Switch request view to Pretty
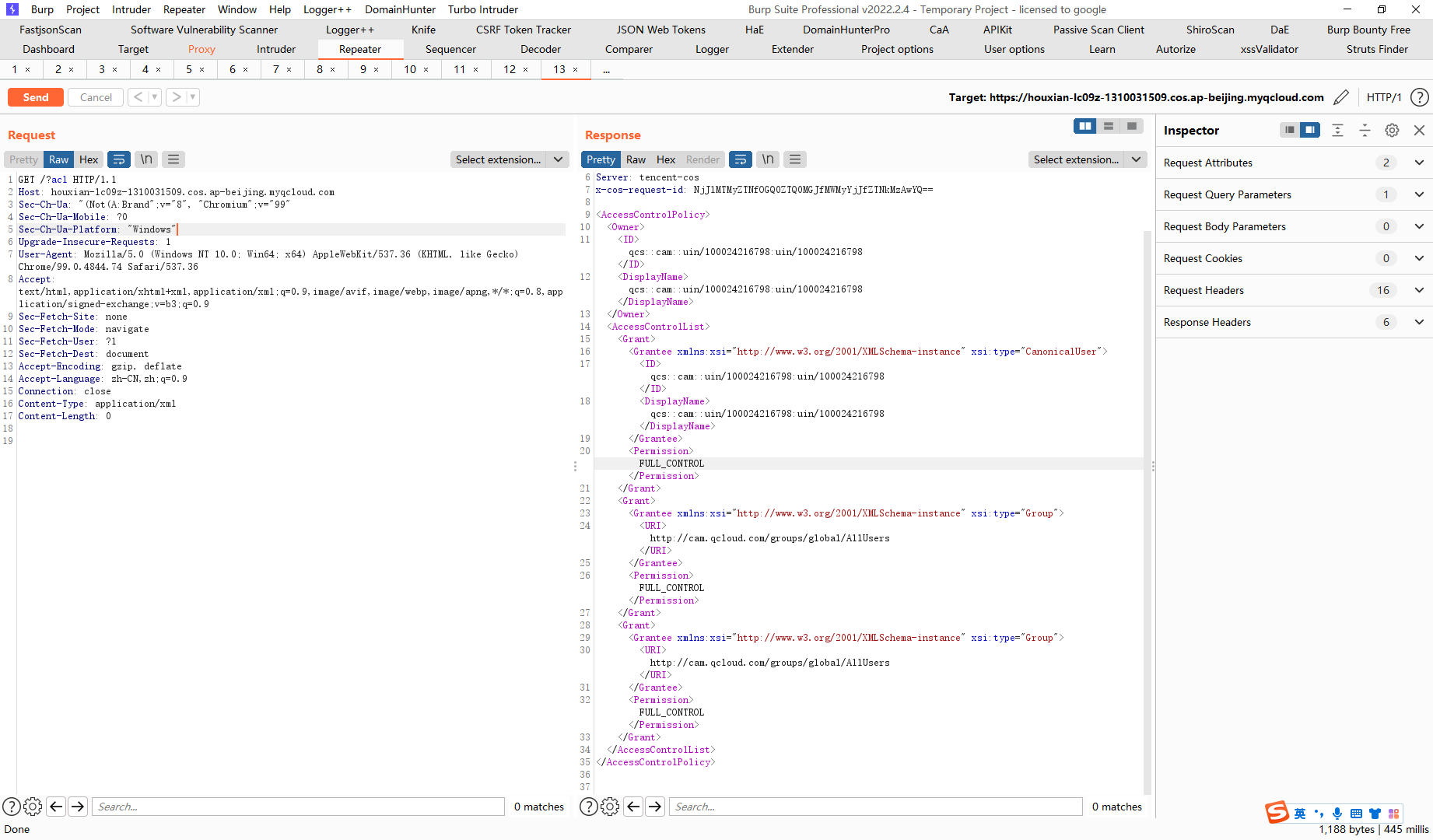 click(x=23, y=159)
